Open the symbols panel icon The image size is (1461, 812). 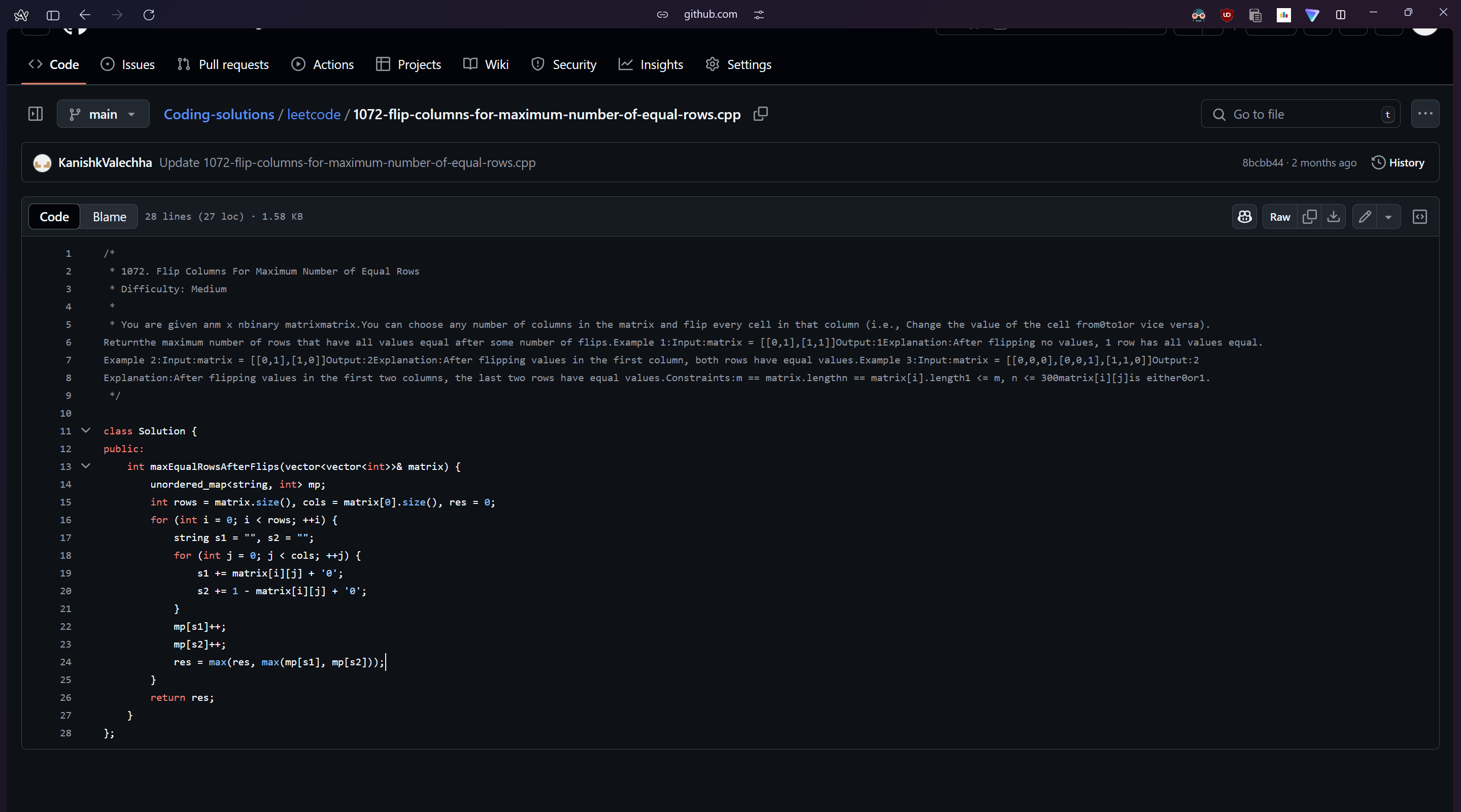(1419, 217)
